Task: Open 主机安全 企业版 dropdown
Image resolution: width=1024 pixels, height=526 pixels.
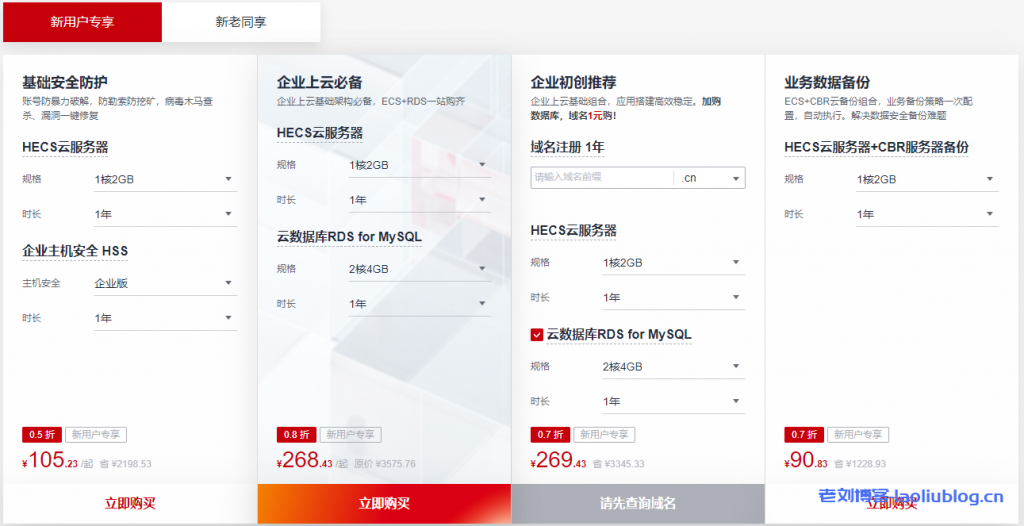Action: click(165, 284)
